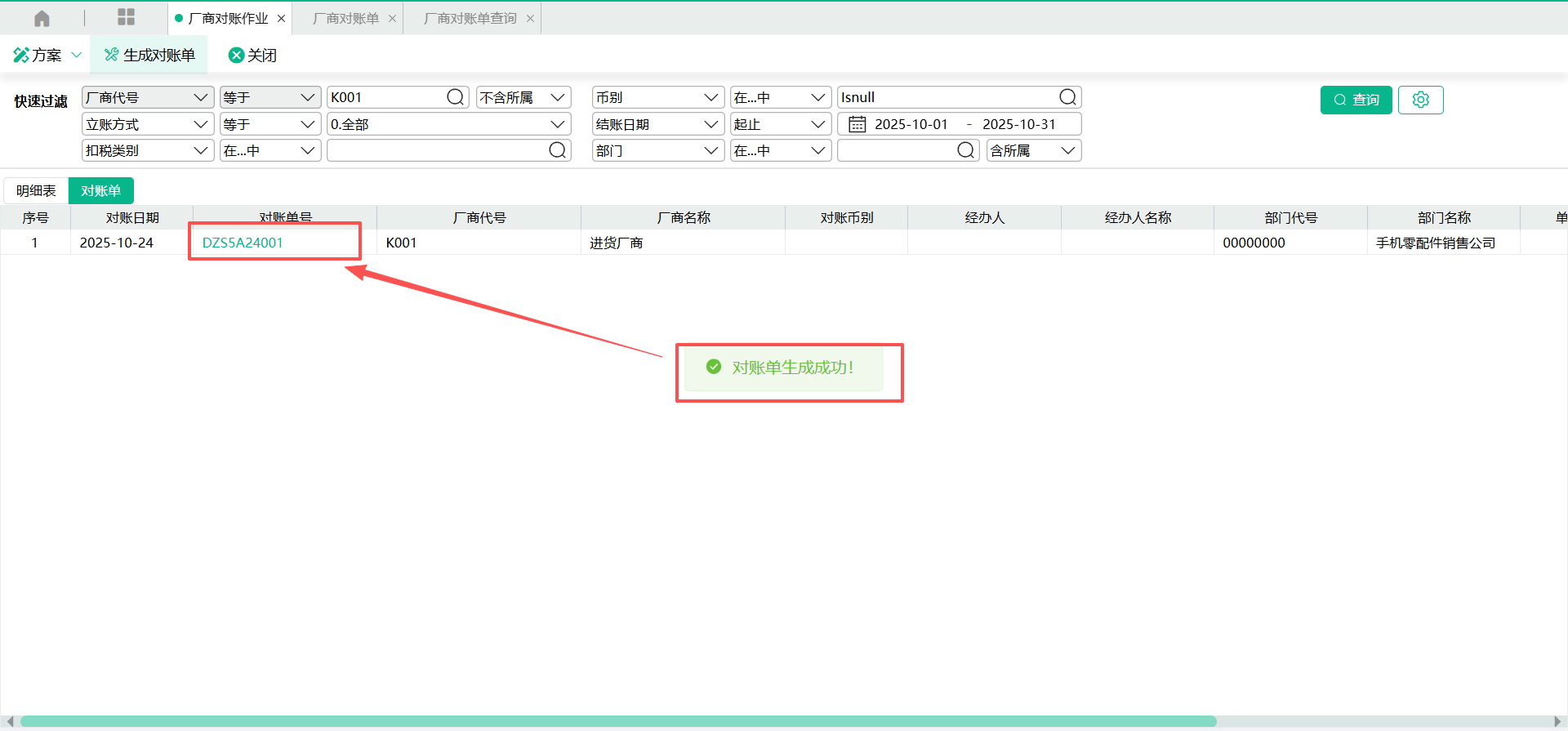The image size is (1568, 731).
Task: Click the horizontal scrollbar at bottom
Action: [x=617, y=721]
